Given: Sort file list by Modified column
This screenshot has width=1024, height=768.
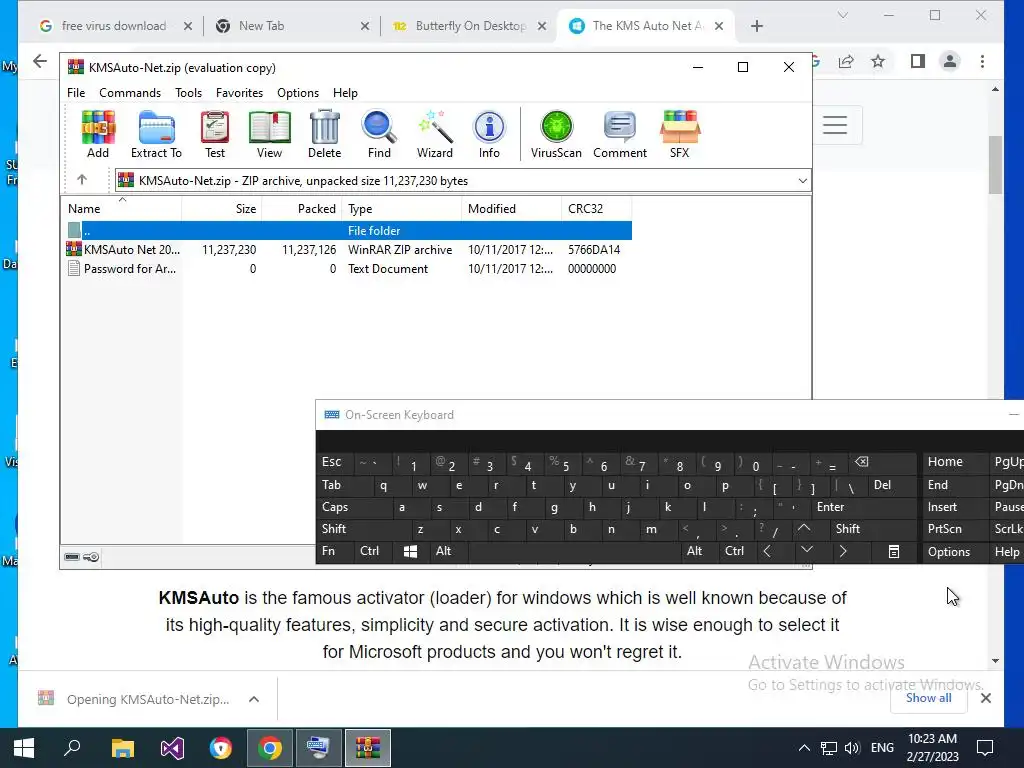Looking at the screenshot, I should point(511,209).
